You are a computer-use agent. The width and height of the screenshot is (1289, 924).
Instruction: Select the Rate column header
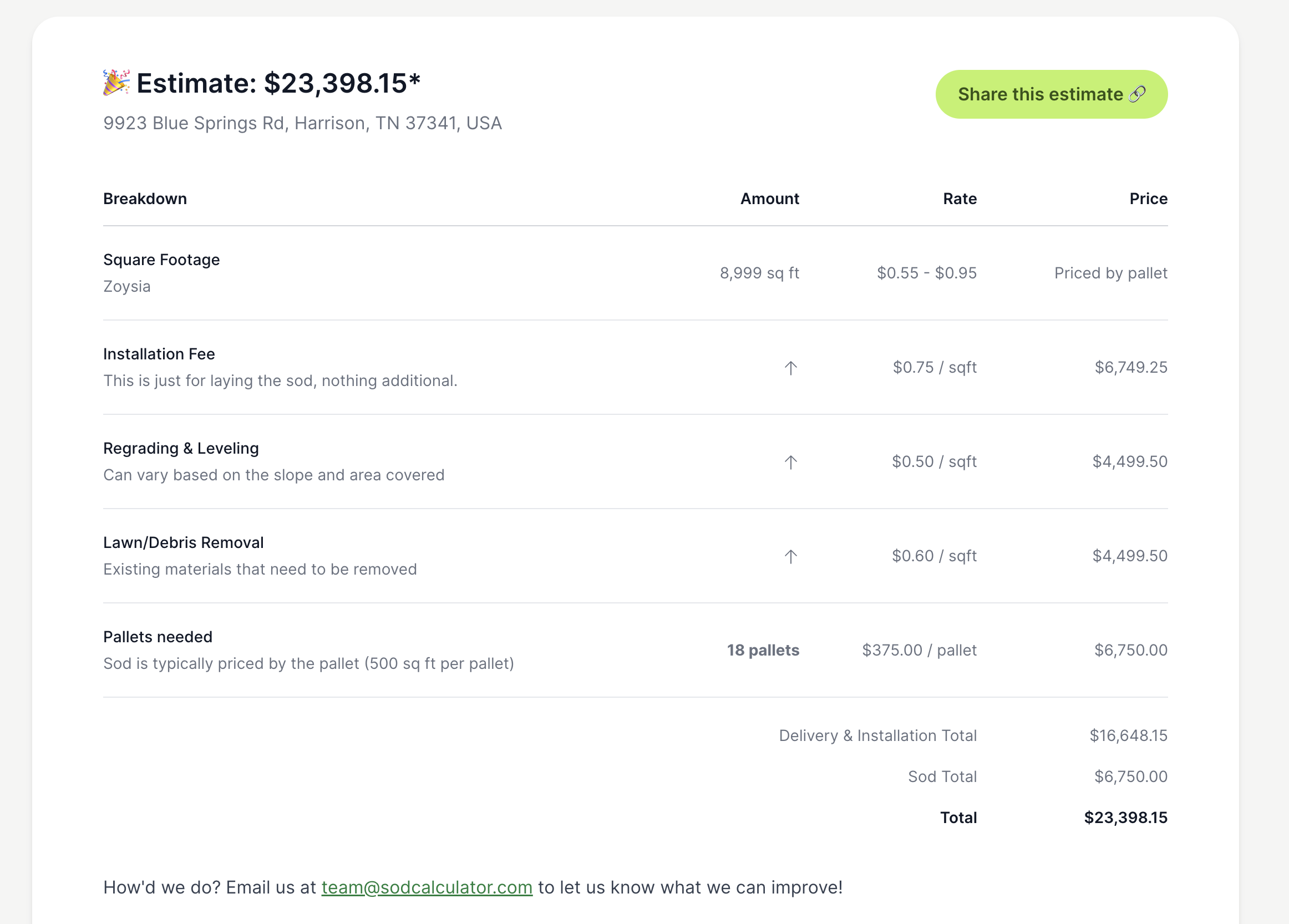pos(960,199)
